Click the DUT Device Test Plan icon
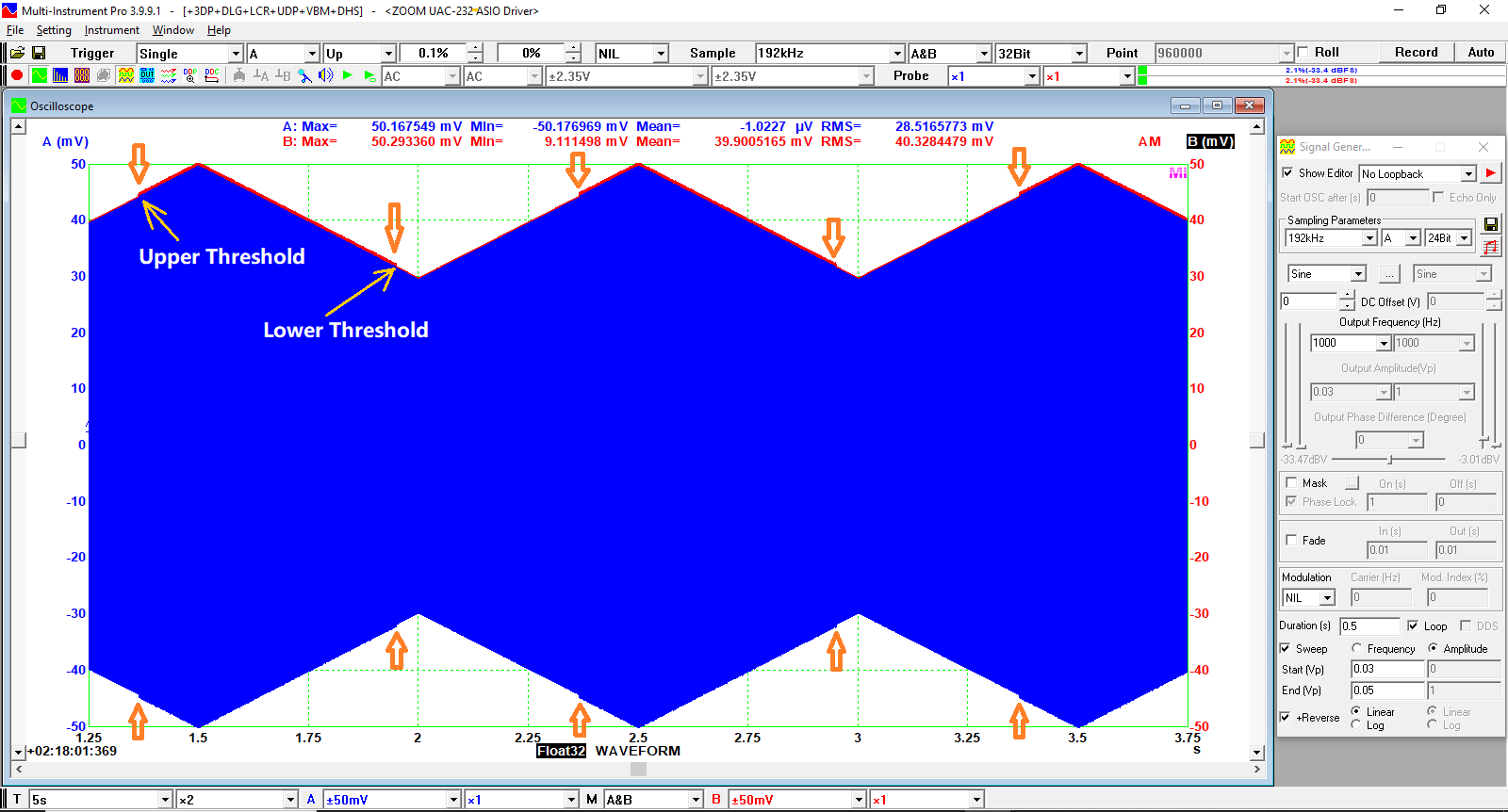Image resolution: width=1508 pixels, height=812 pixels. tap(147, 75)
